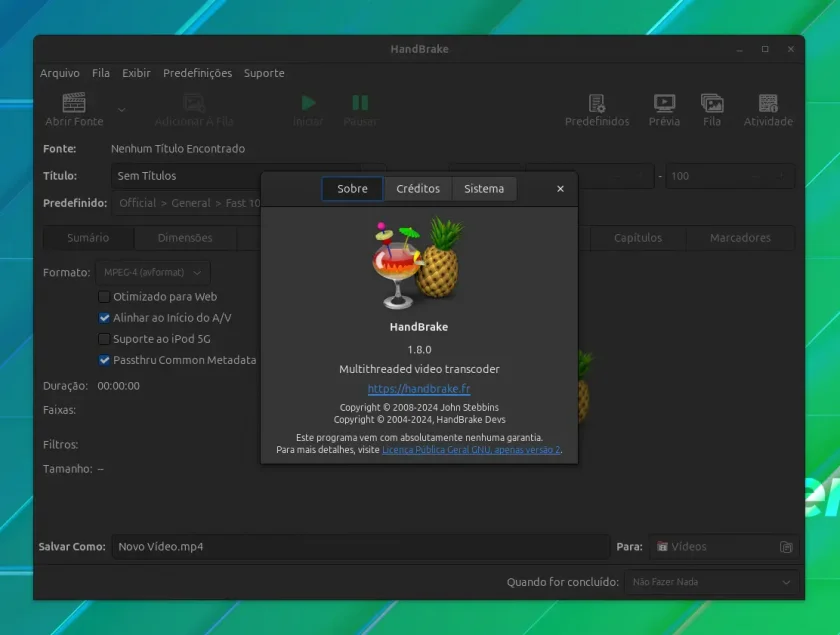This screenshot has width=840, height=635.
Task: Click the Duração value 00:00:00
Action: 118,386
